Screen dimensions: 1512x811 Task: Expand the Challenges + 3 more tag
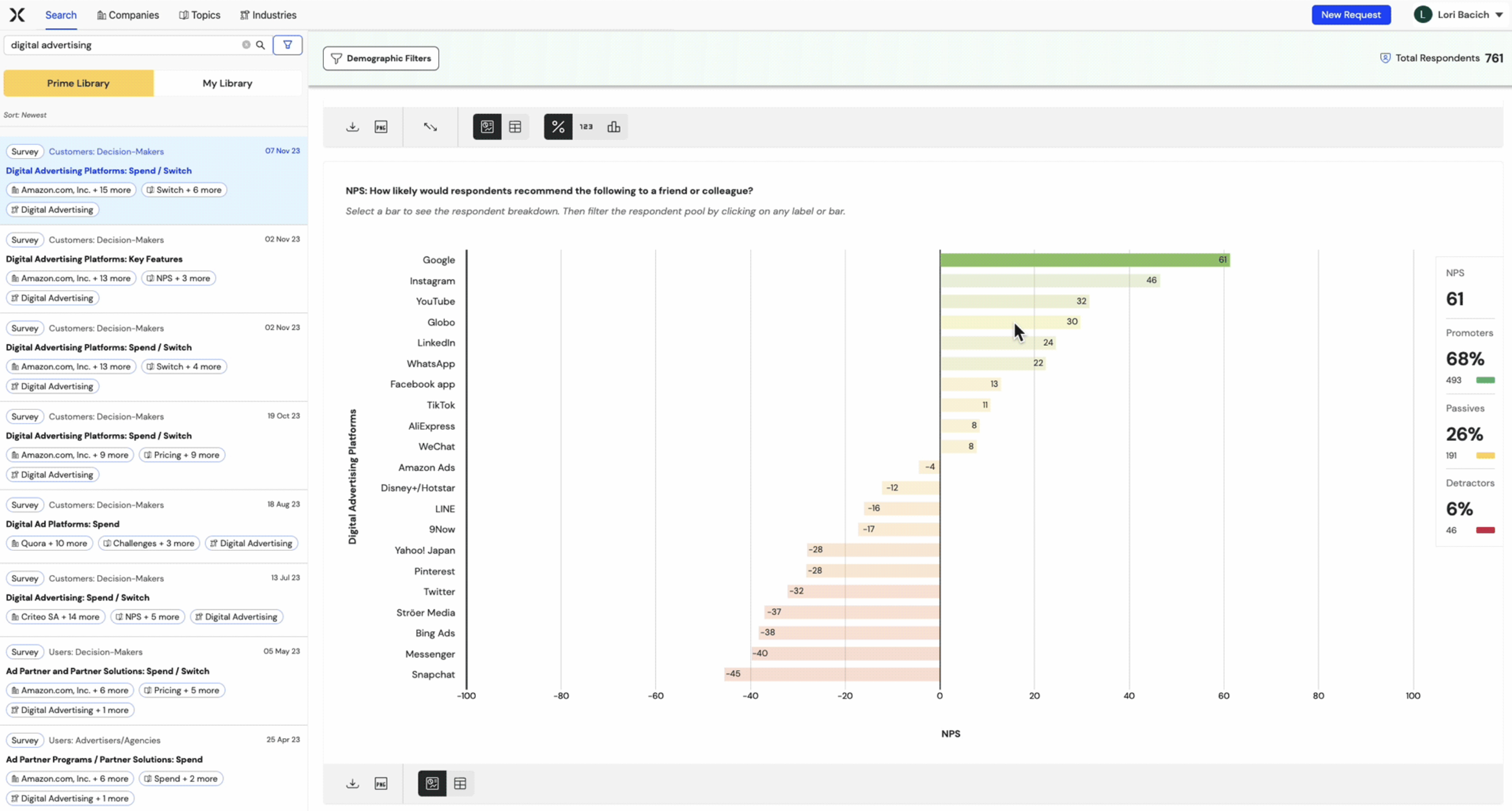tap(149, 544)
